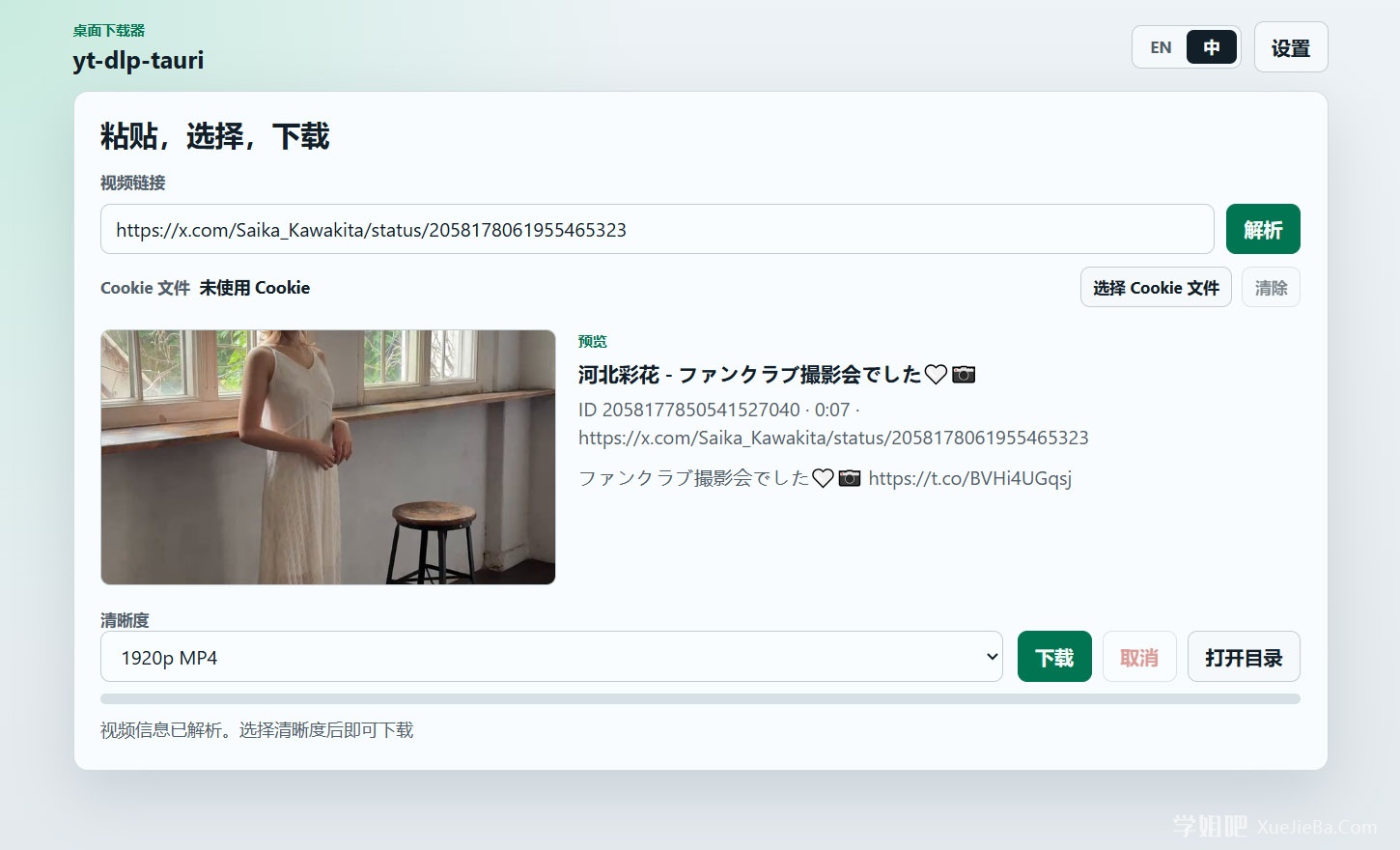Click the green 下载 download button
This screenshot has height=850, width=1400.
pos(1054,657)
